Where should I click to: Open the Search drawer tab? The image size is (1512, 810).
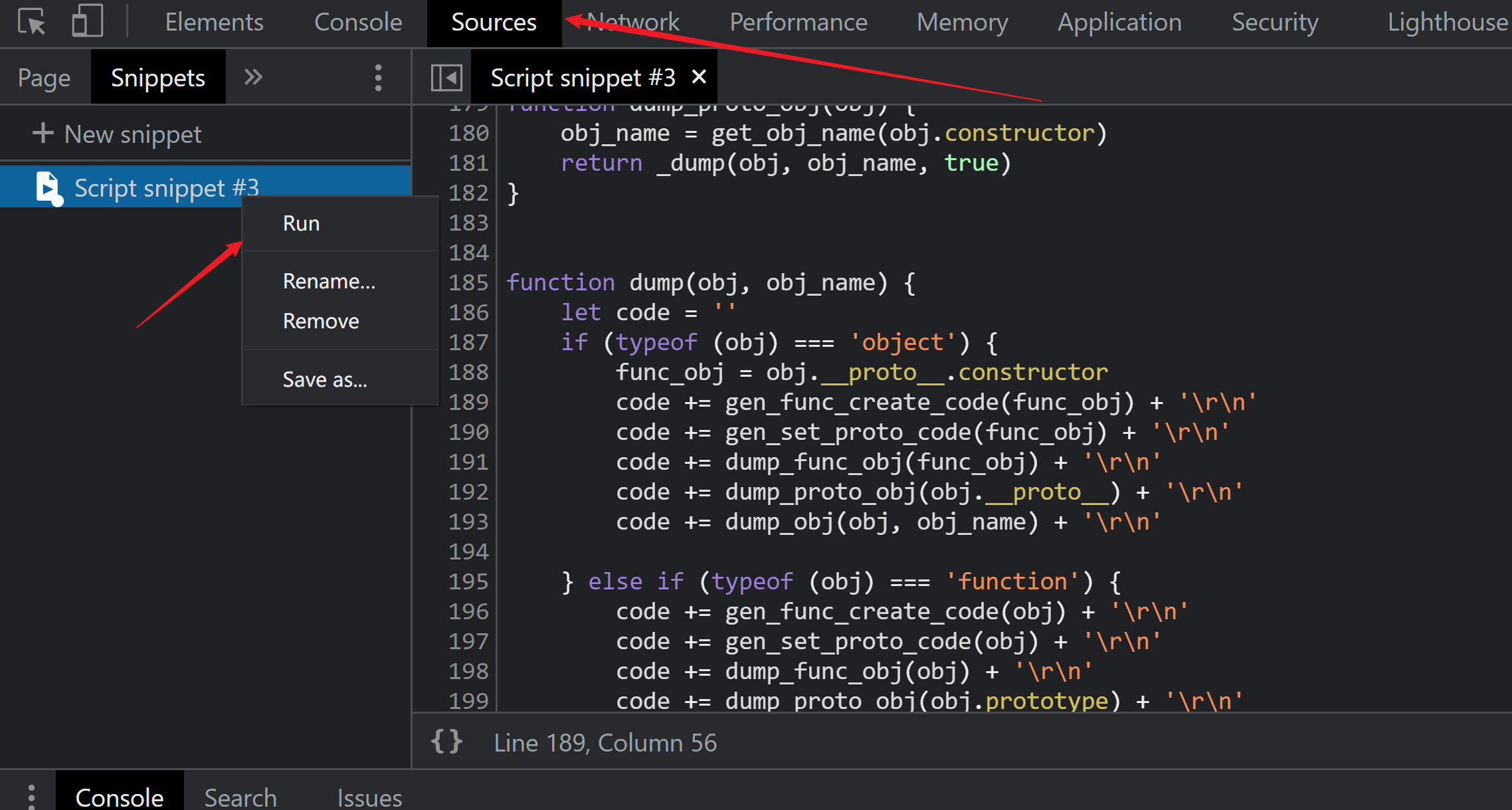pos(240,797)
